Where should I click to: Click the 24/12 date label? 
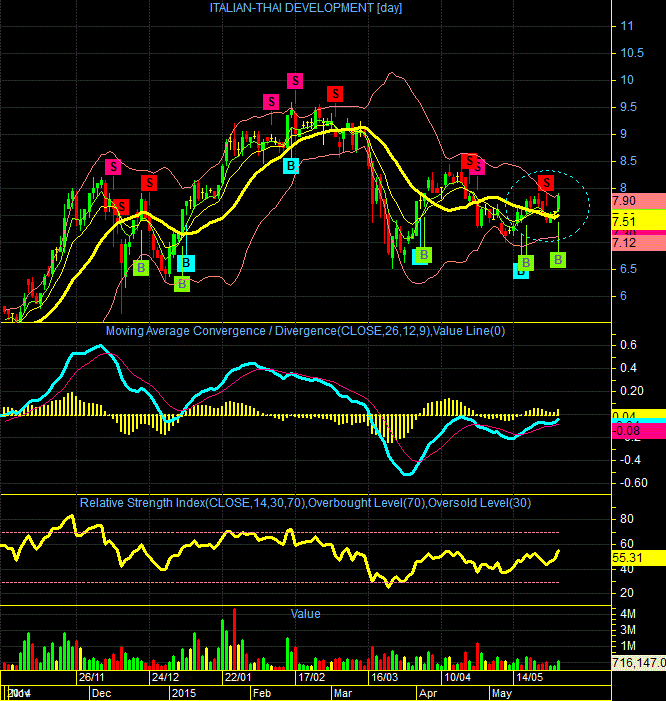[165, 677]
